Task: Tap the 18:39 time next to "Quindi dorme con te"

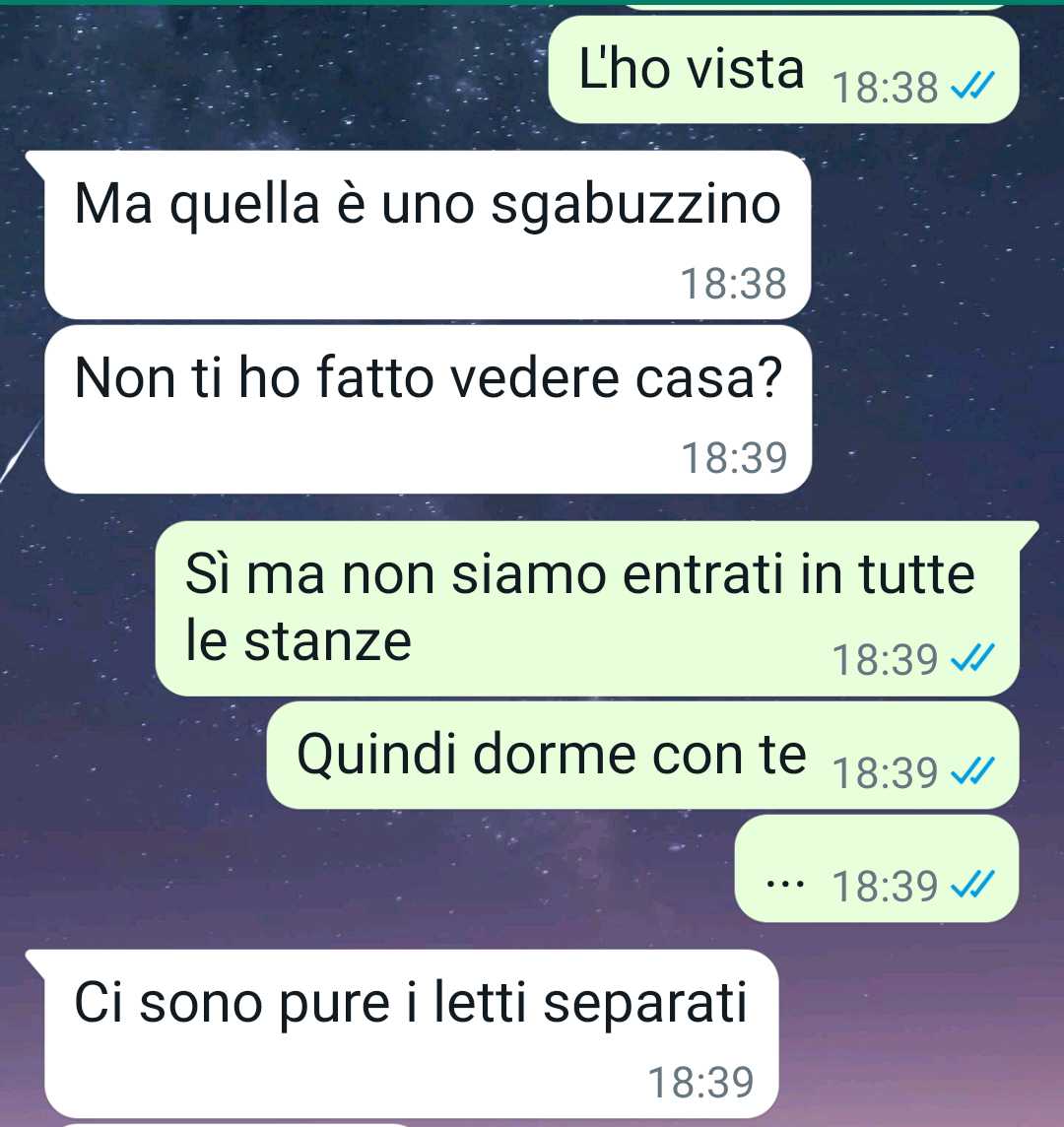Action: point(885,772)
